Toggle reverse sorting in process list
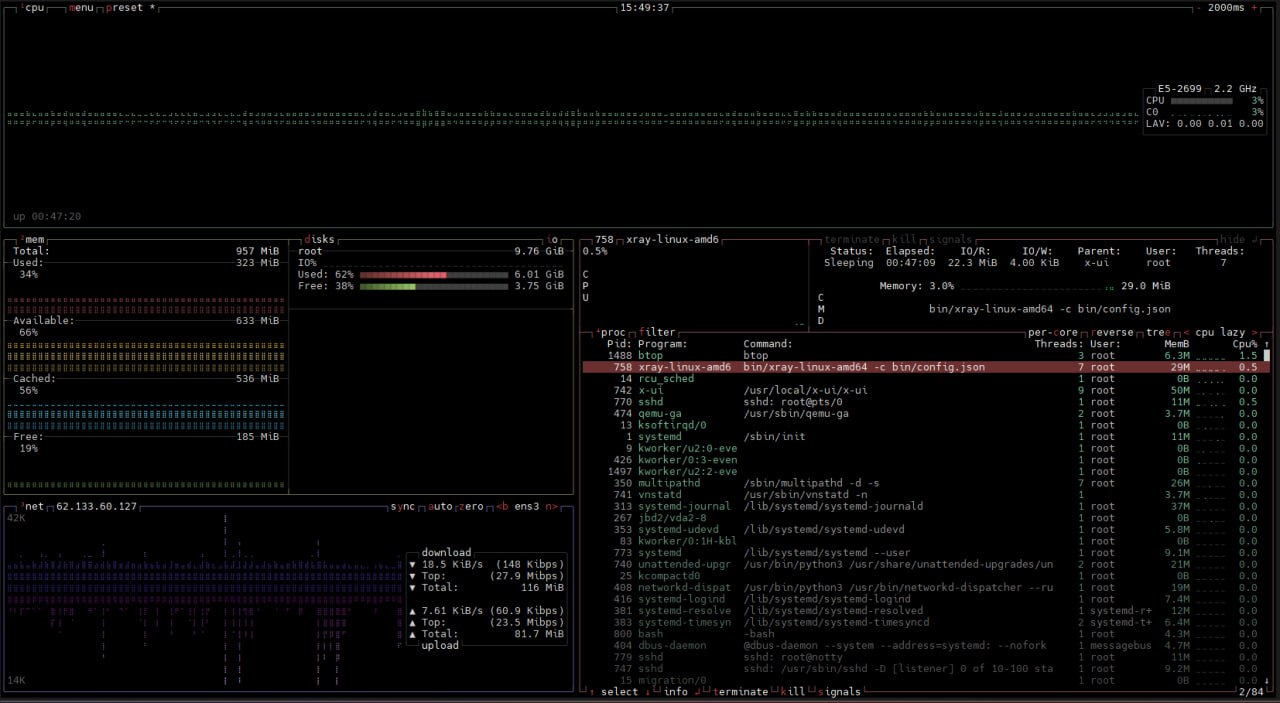 (1113, 332)
